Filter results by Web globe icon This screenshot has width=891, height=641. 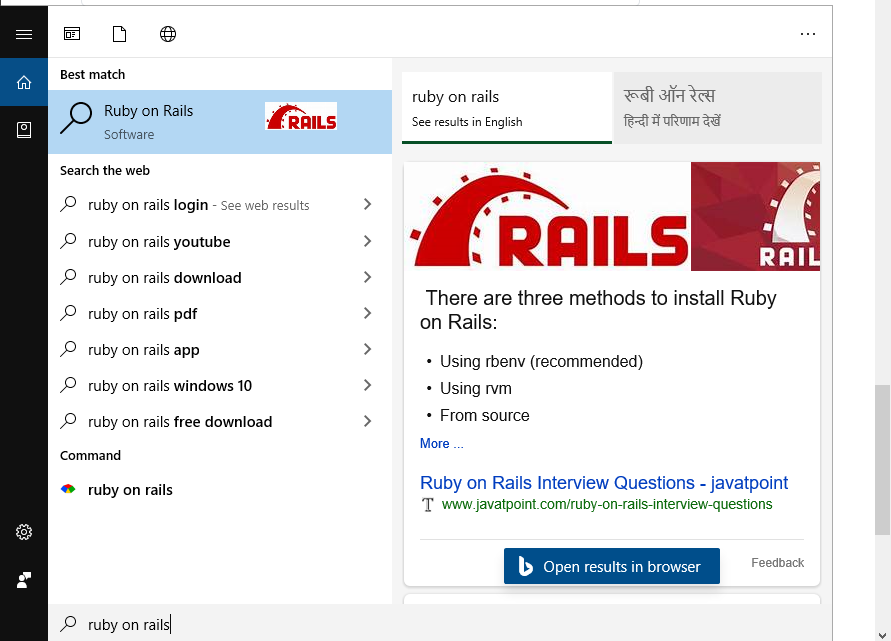tap(168, 34)
